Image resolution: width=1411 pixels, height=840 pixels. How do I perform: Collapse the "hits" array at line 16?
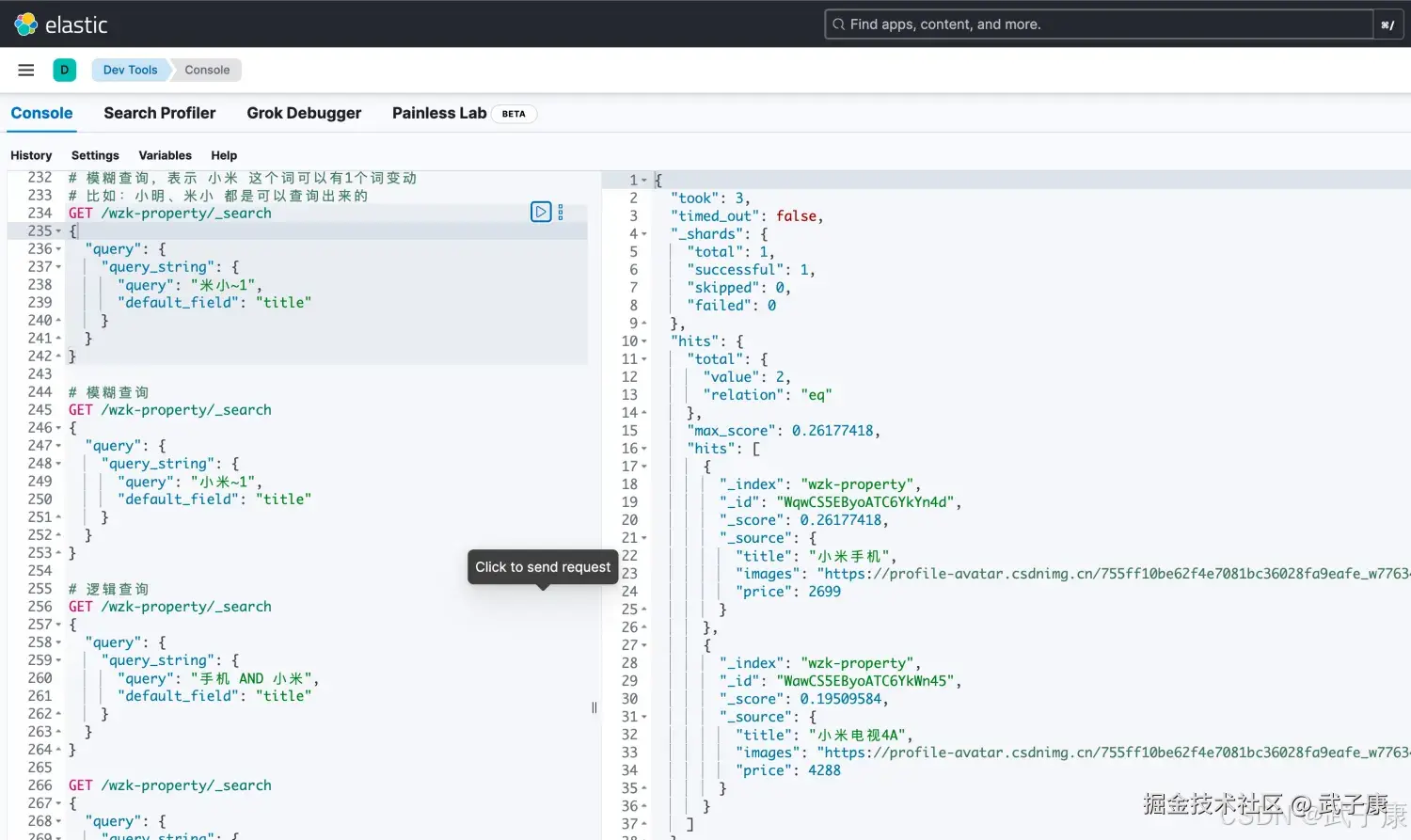tap(642, 448)
